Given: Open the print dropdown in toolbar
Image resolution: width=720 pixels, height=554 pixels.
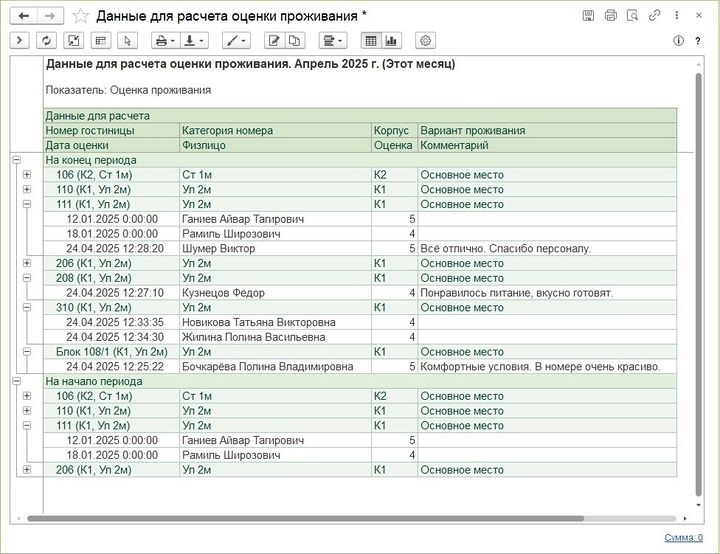Looking at the screenshot, I should pyautogui.click(x=166, y=41).
